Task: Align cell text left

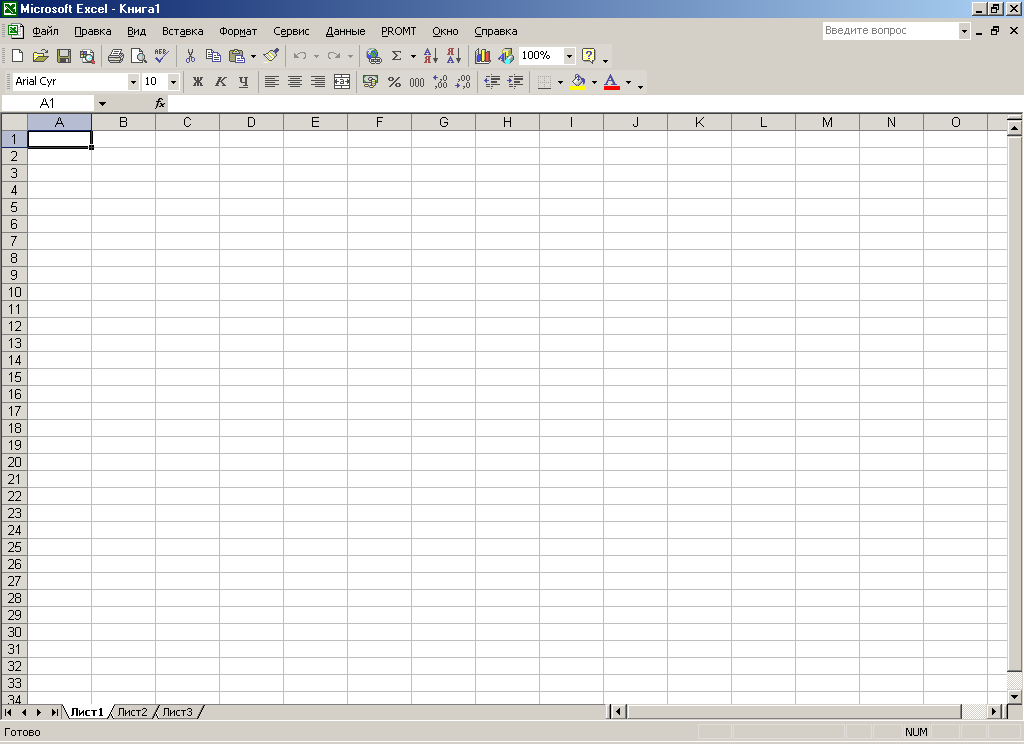Action: coord(272,82)
